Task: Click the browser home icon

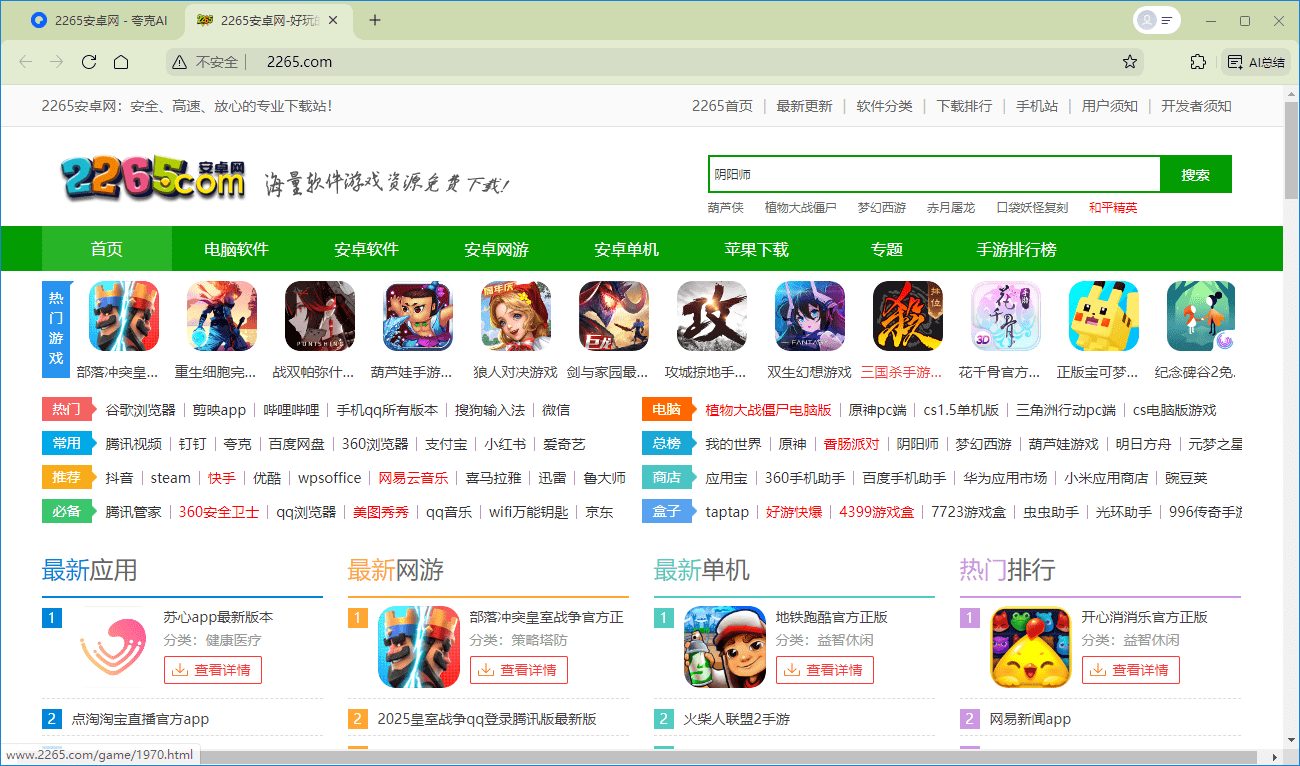Action: click(120, 61)
